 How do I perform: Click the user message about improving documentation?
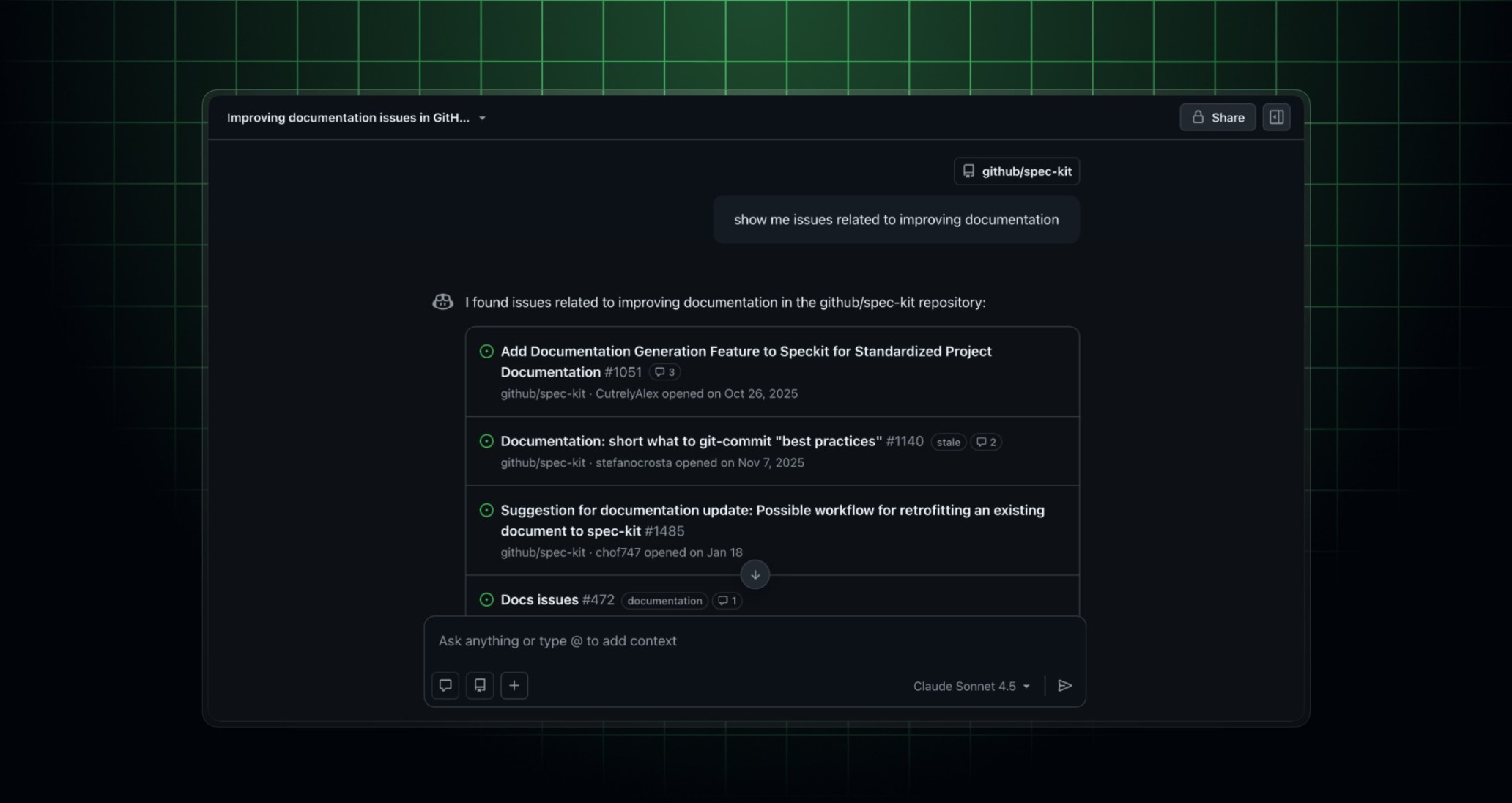[896, 220]
